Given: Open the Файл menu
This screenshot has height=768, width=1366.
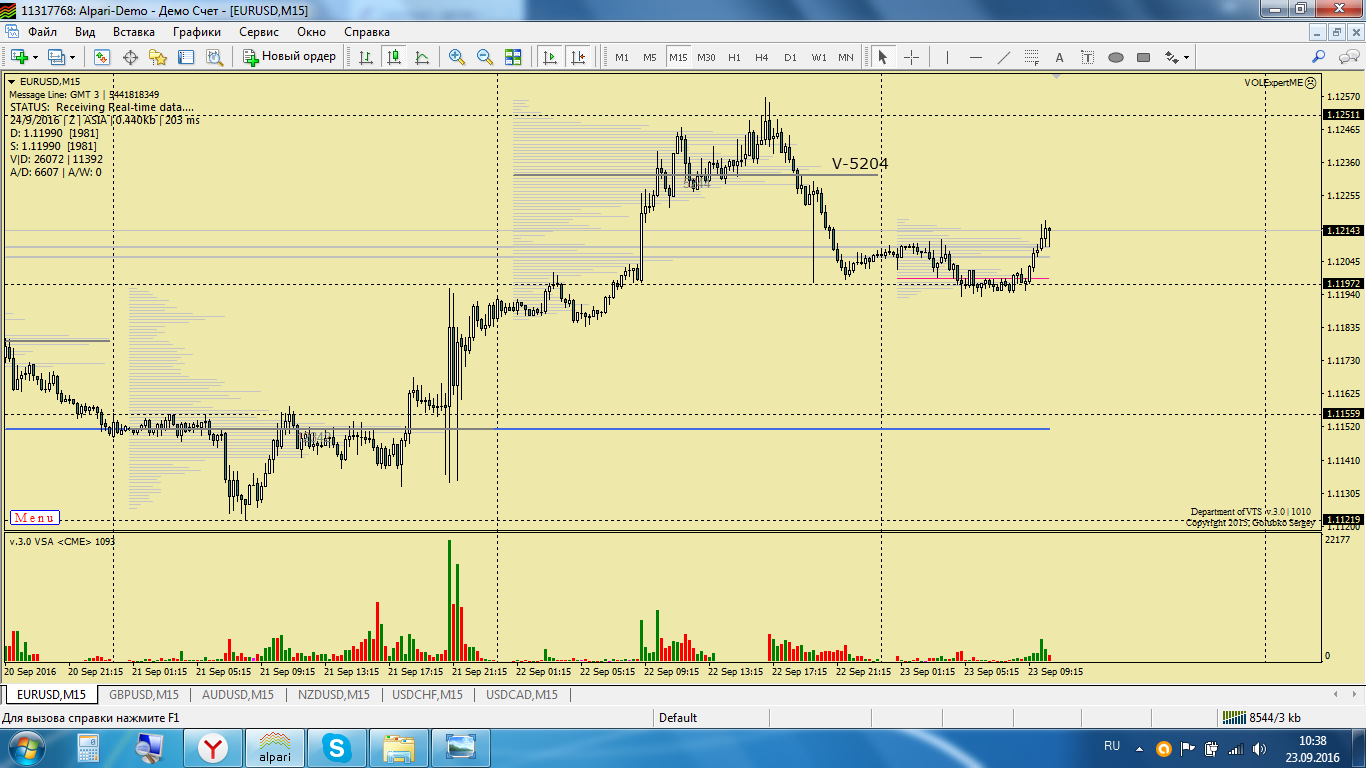Looking at the screenshot, I should [x=42, y=32].
